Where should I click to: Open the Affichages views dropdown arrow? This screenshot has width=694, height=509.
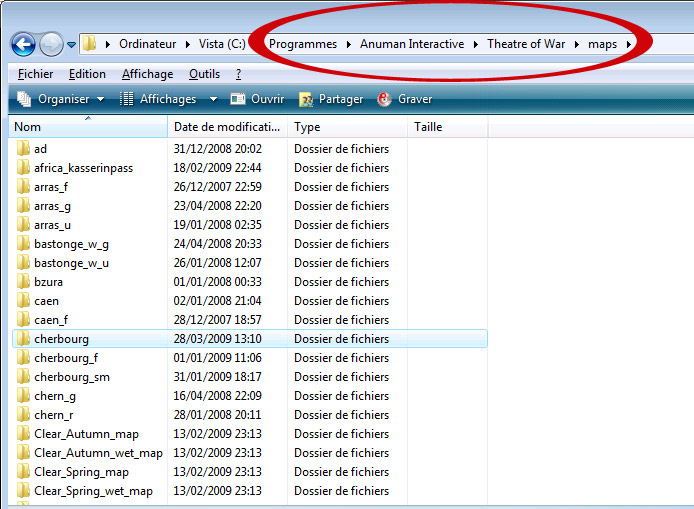[x=213, y=99]
